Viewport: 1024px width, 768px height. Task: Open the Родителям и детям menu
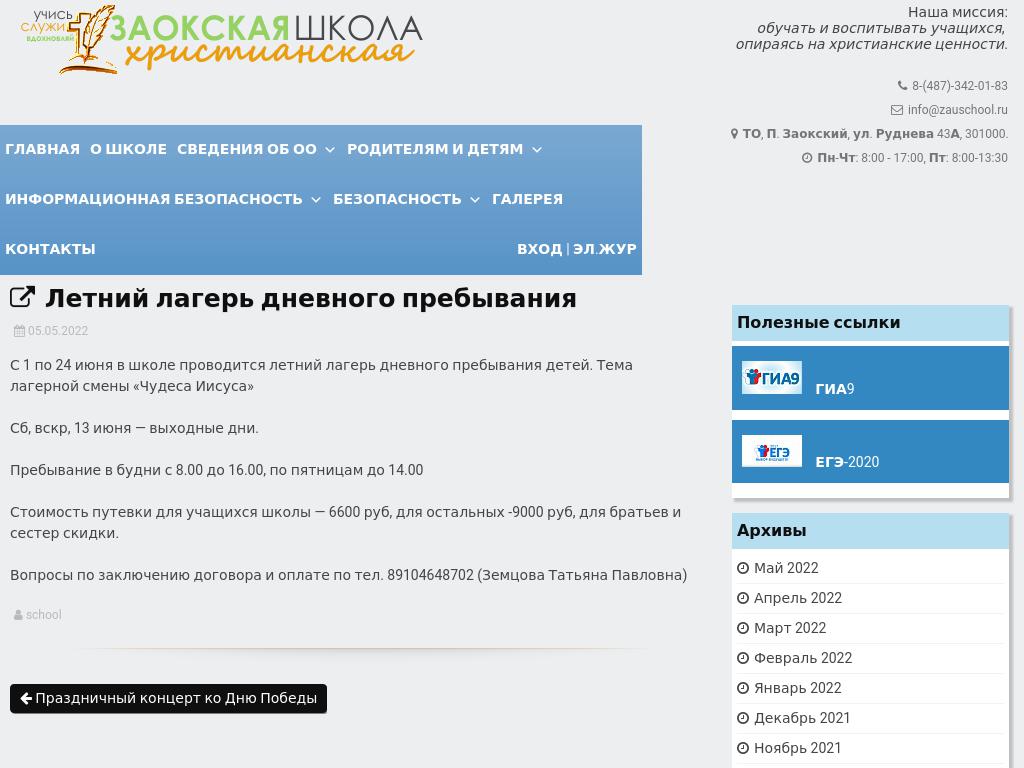[435, 149]
